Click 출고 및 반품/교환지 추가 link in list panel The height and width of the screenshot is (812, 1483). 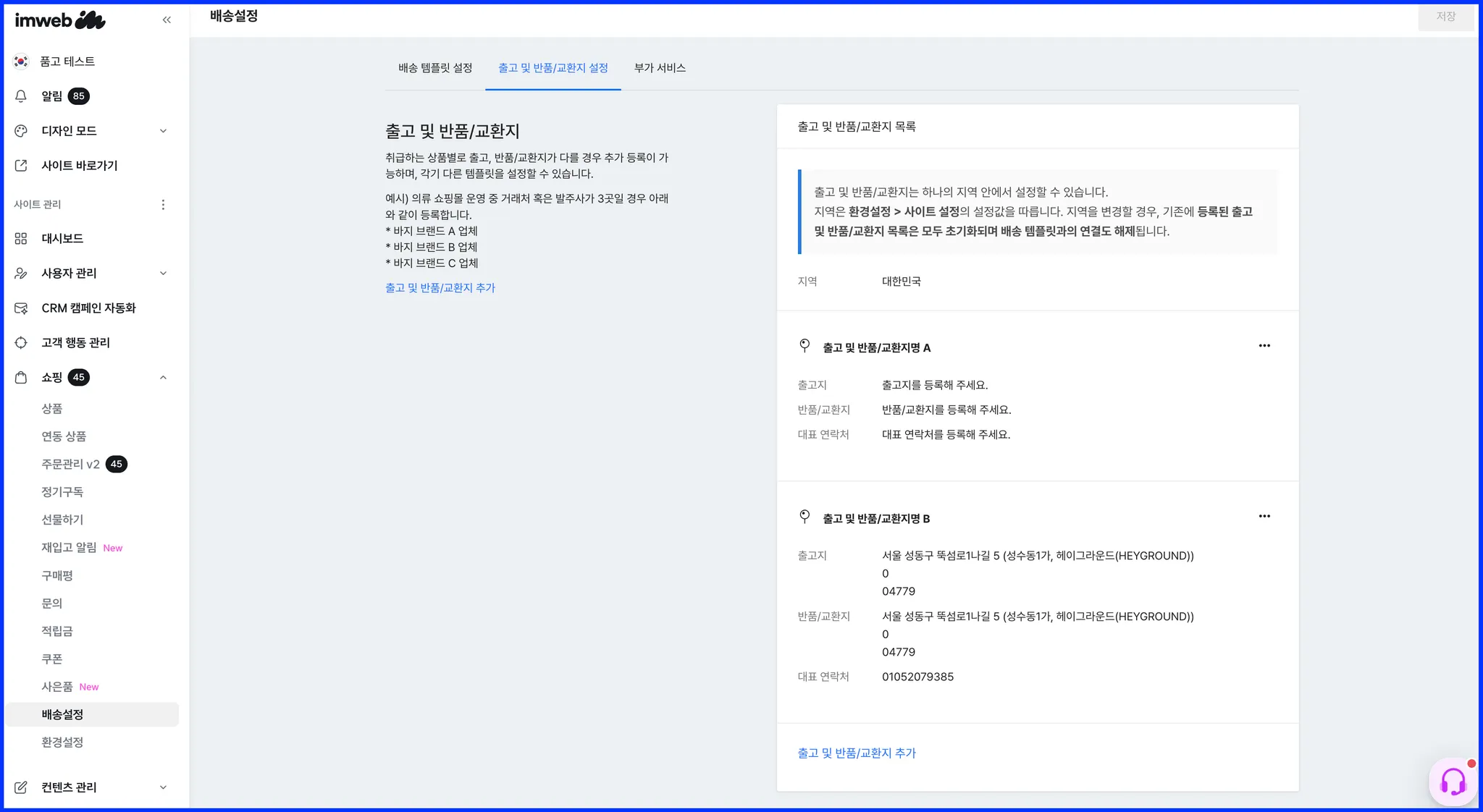857,753
